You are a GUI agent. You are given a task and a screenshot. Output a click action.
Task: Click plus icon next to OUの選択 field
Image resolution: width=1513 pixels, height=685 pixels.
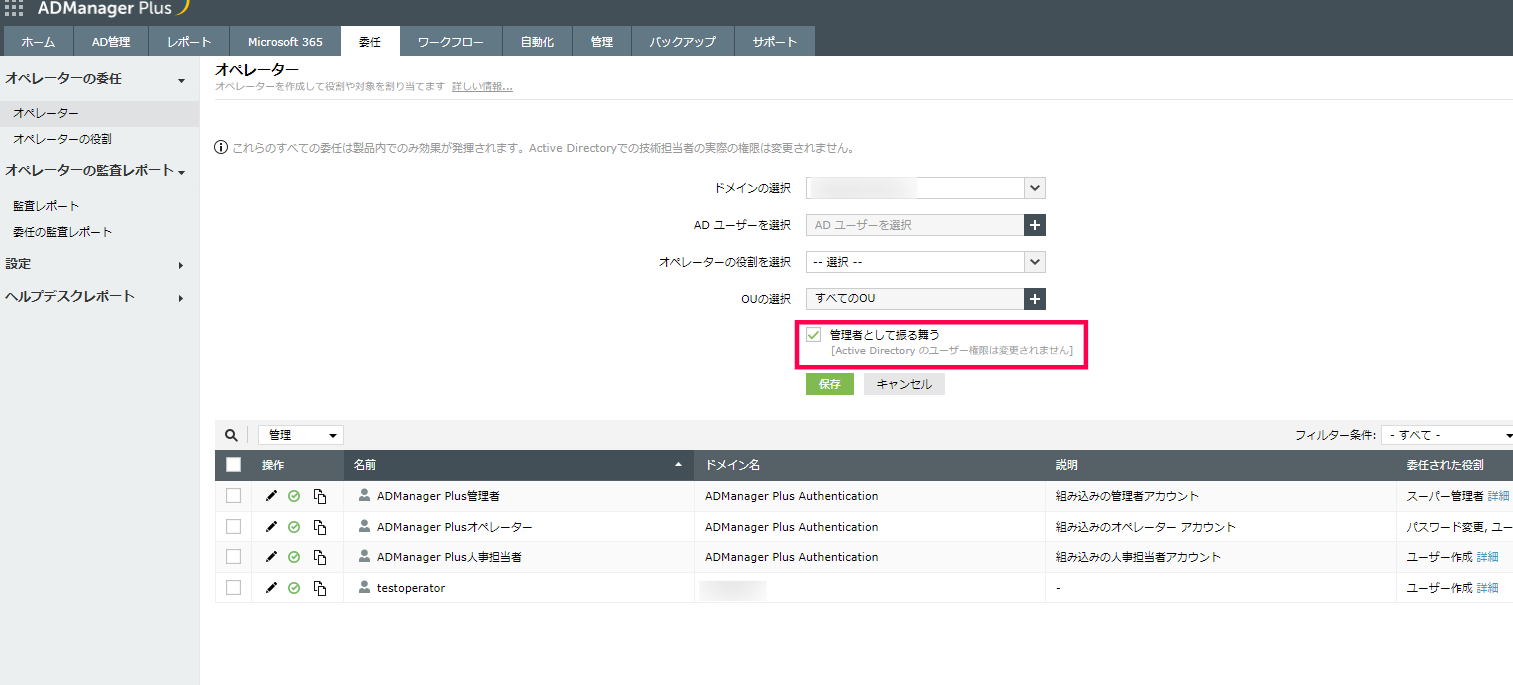[1035, 299]
